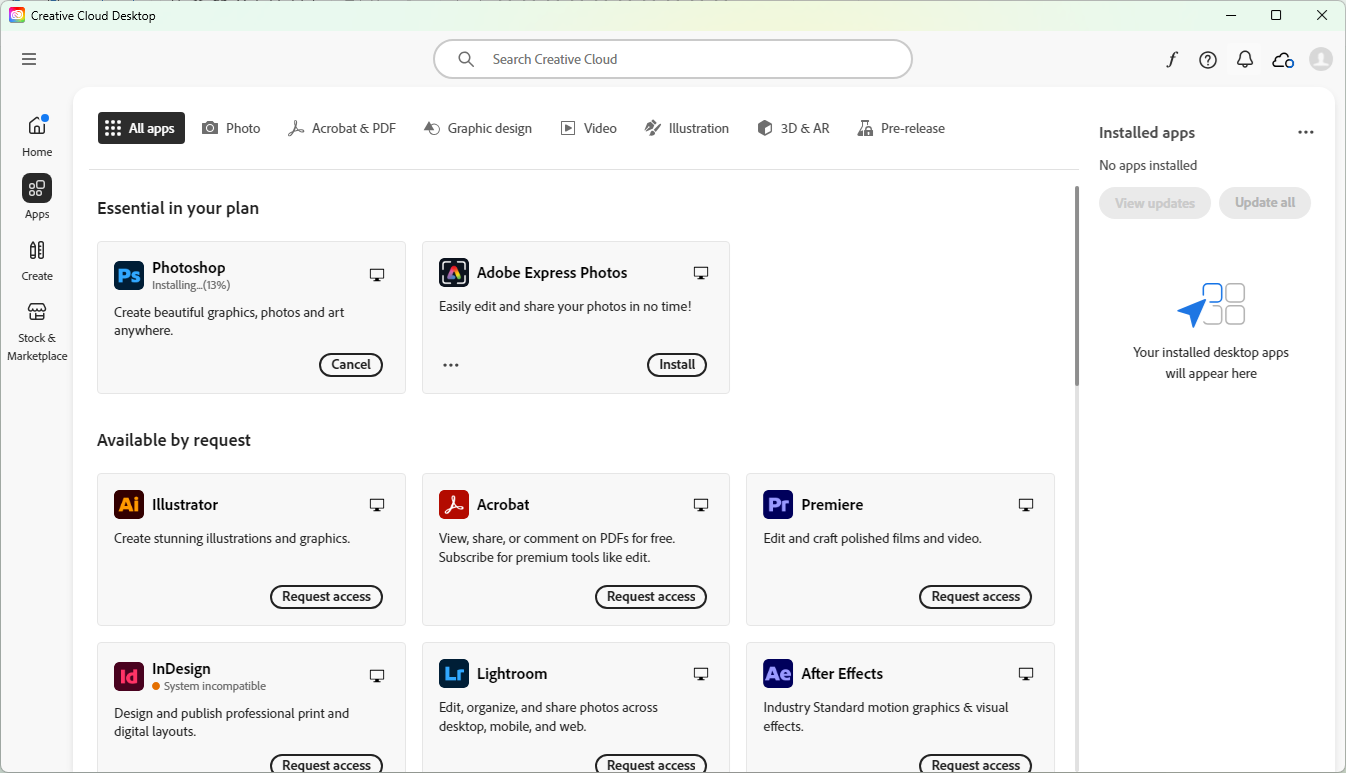The height and width of the screenshot is (773, 1346).
Task: Open the profile avatar menu
Action: click(x=1320, y=59)
